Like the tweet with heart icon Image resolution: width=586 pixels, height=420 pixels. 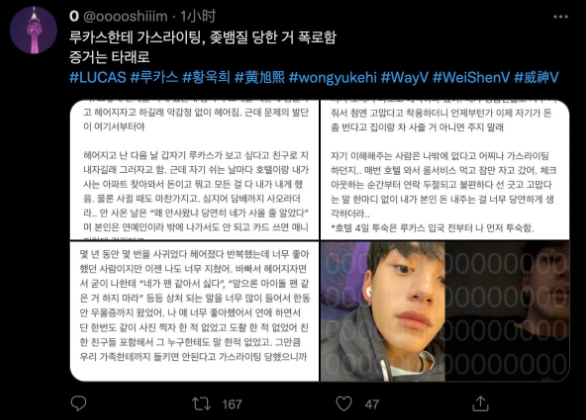click(344, 404)
